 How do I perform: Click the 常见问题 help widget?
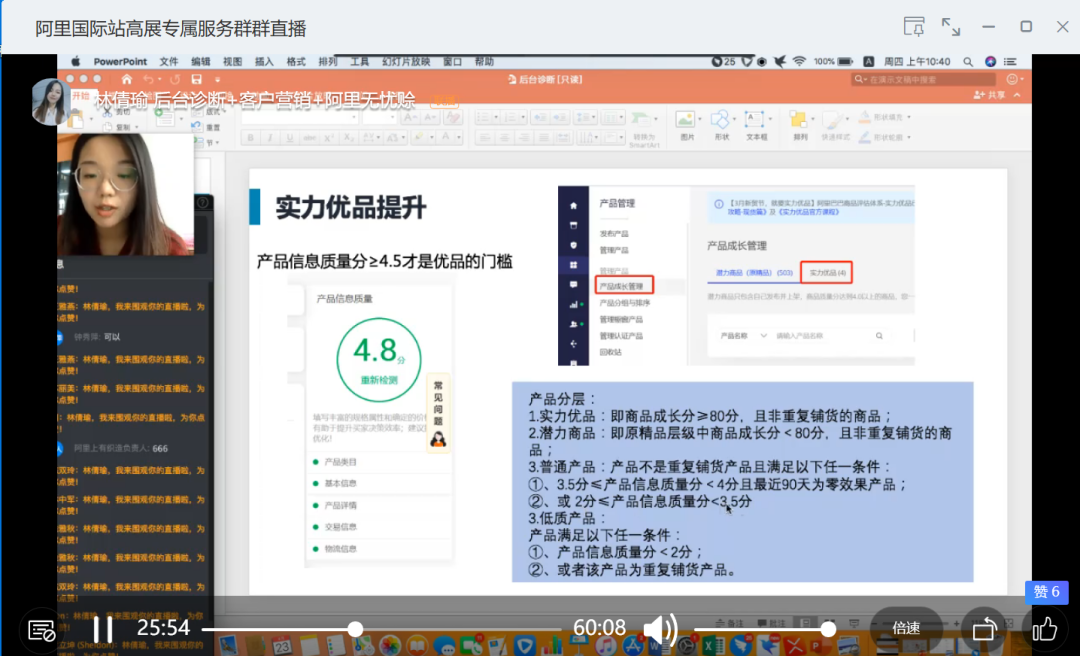[438, 413]
